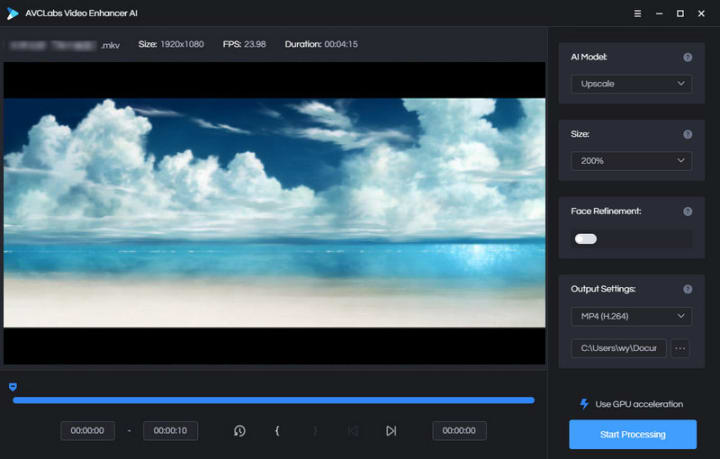Show help for AI Model
Screen dimensions: 720x459
coord(687,57)
